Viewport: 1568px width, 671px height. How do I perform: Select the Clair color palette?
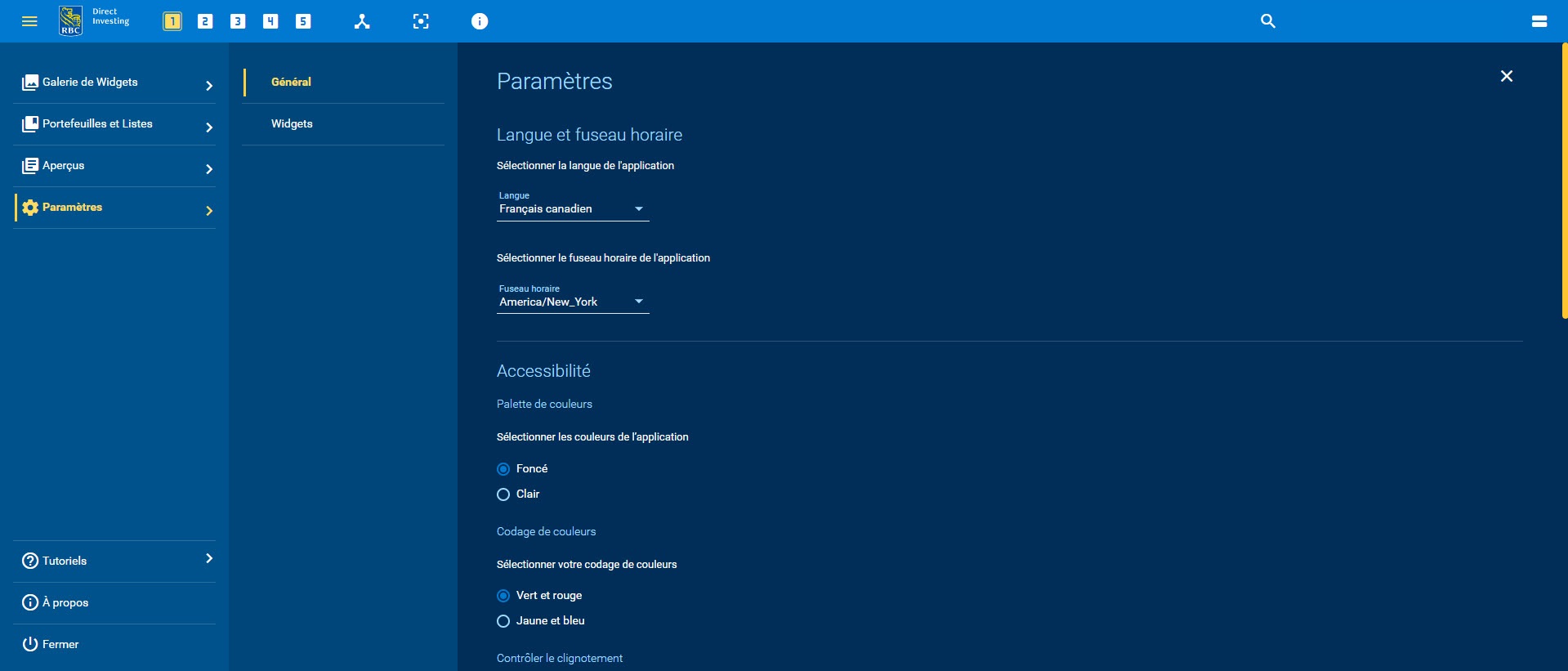click(503, 494)
